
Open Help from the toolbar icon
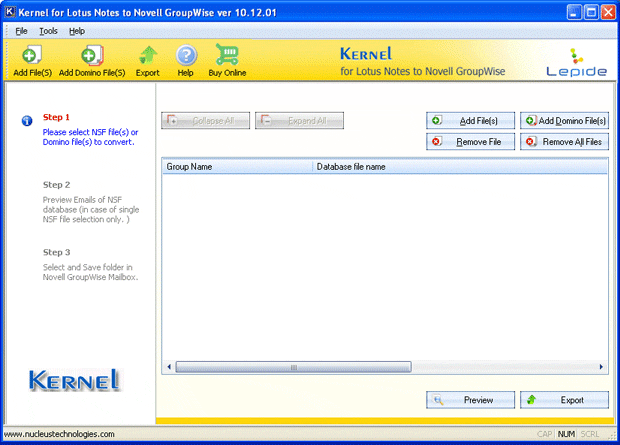click(185, 57)
